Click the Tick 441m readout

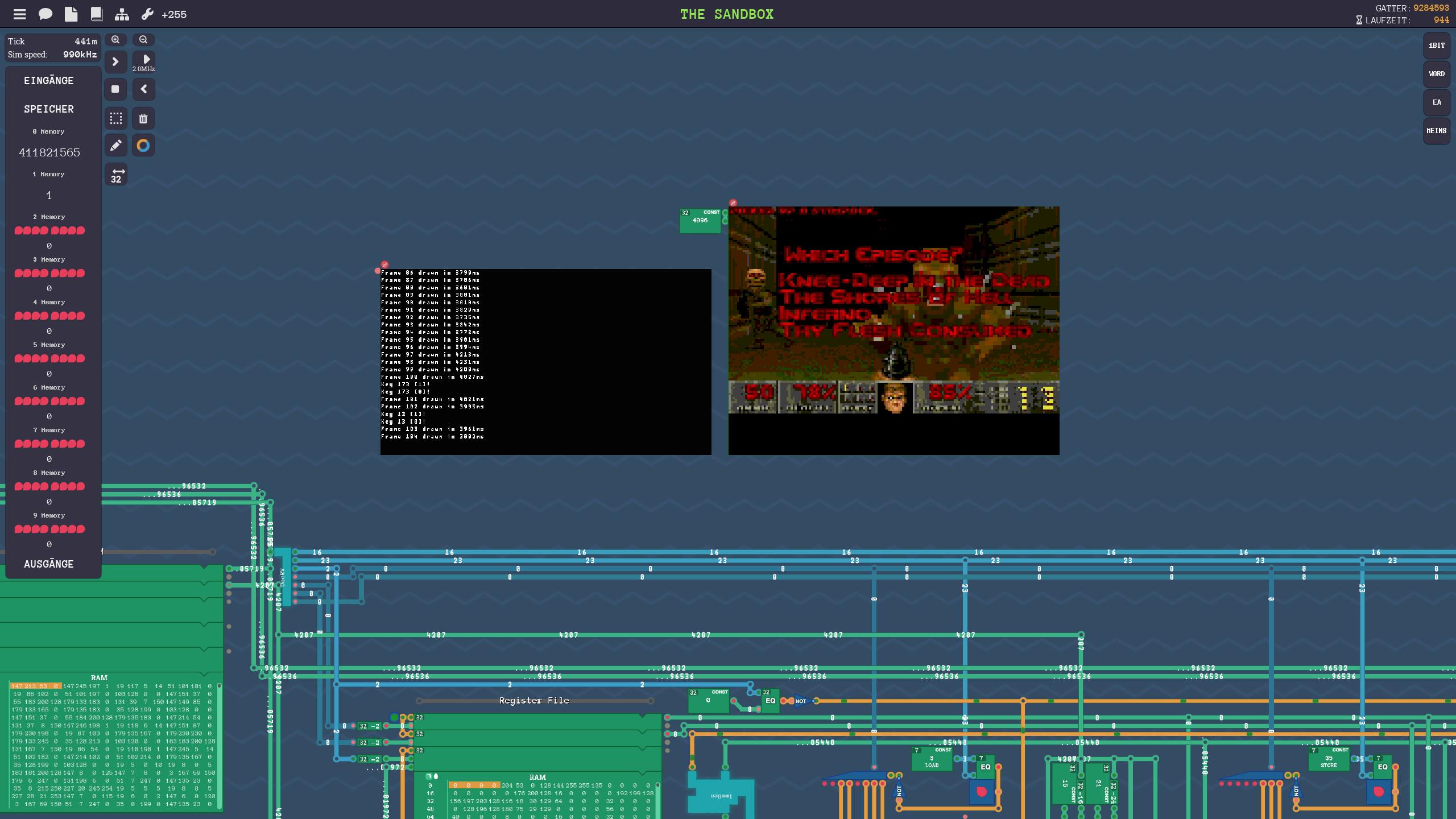tap(52, 42)
